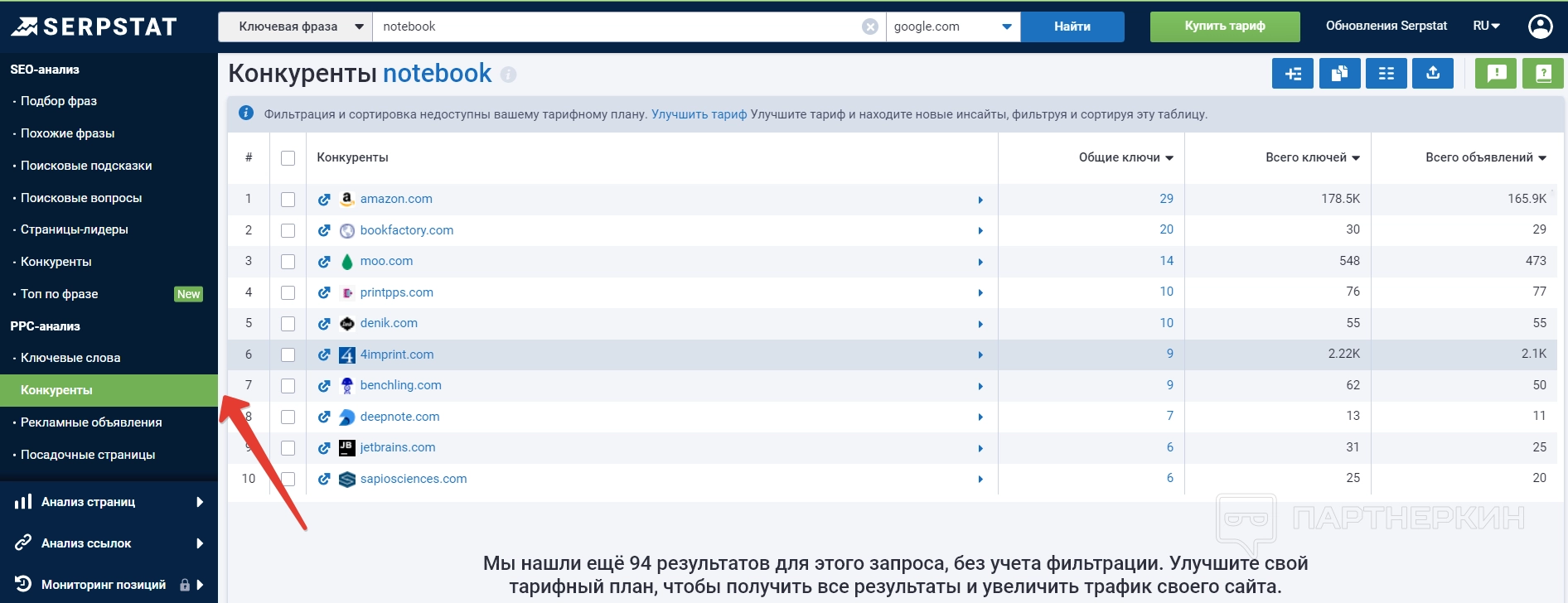Click the blue info icon in filter notice

click(246, 113)
